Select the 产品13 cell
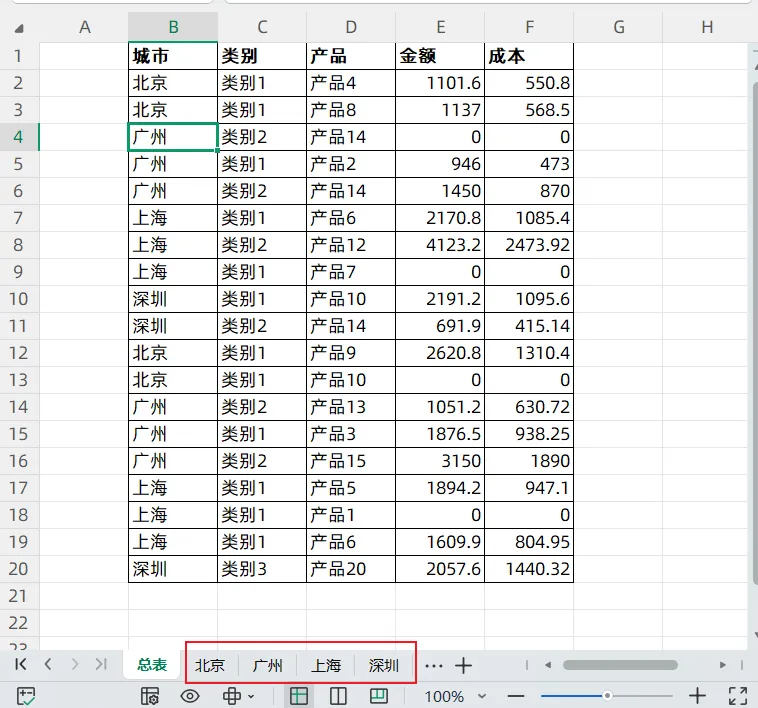The image size is (758, 708). (x=351, y=407)
